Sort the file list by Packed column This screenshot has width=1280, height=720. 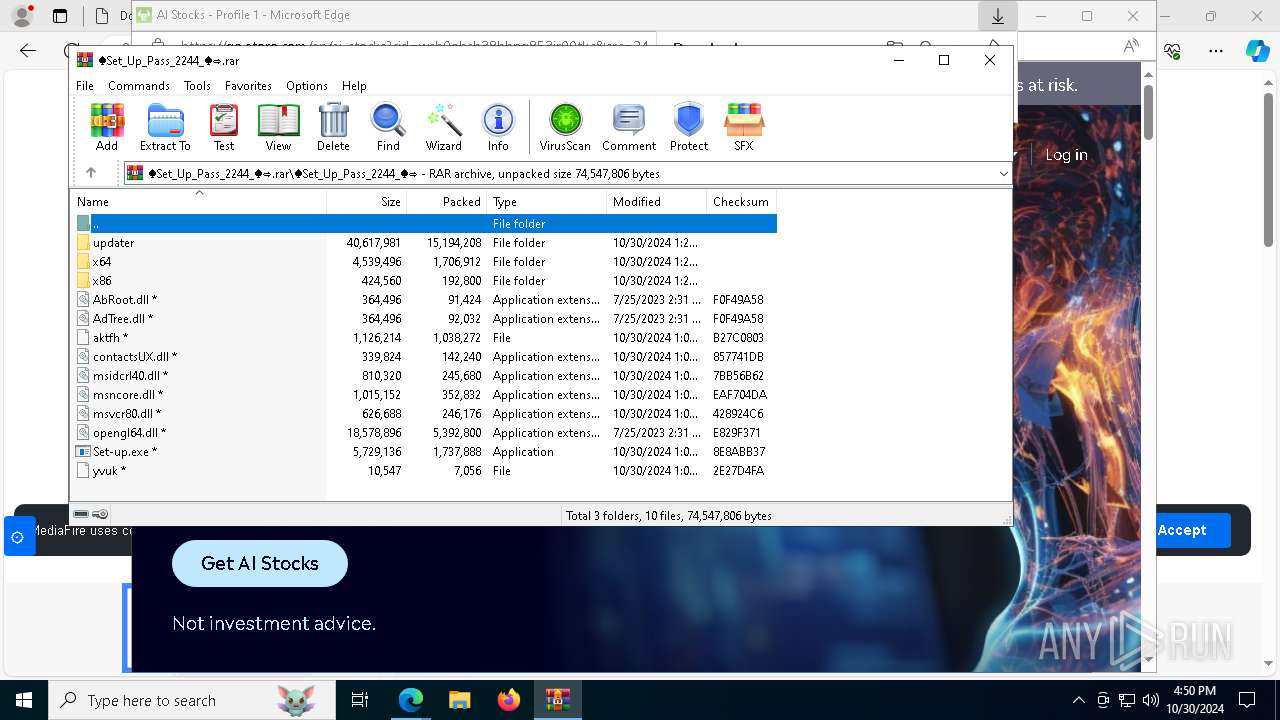click(x=447, y=202)
